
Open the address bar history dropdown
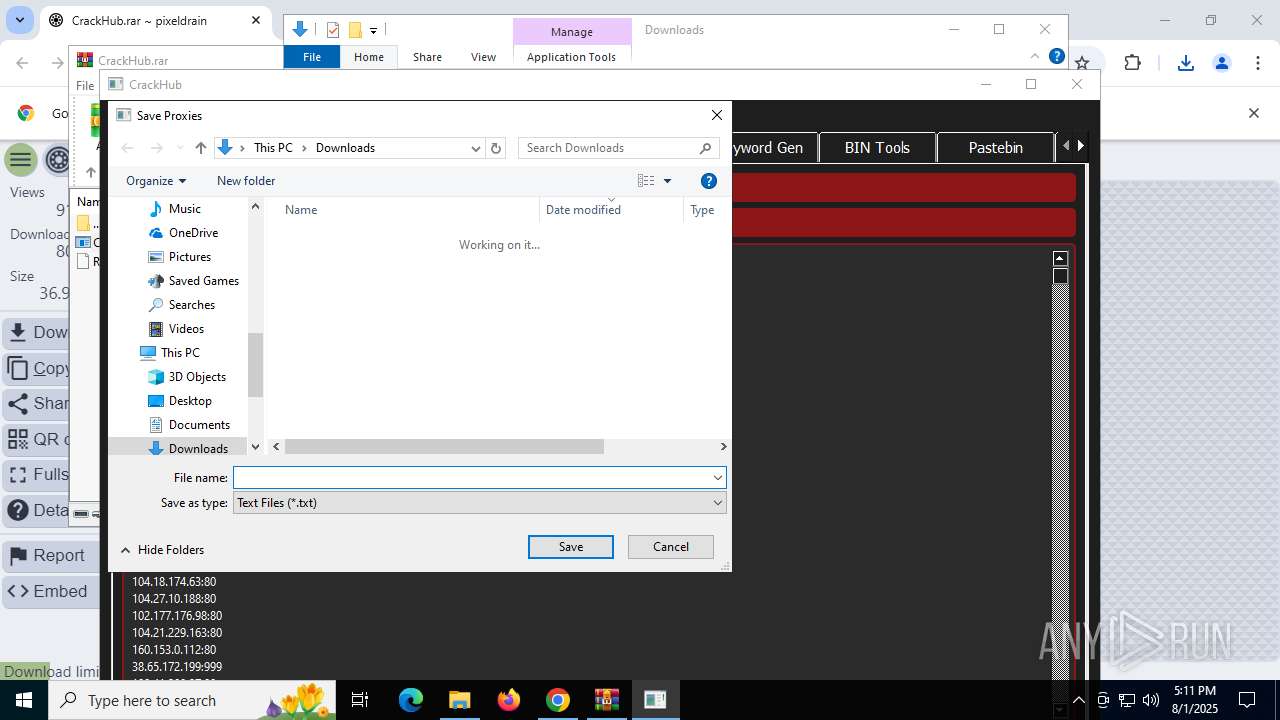[475, 148]
